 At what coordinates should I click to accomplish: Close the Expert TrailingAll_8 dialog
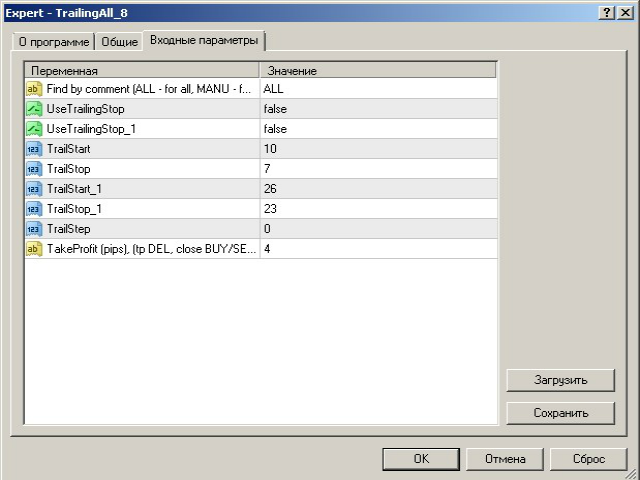click(x=625, y=13)
